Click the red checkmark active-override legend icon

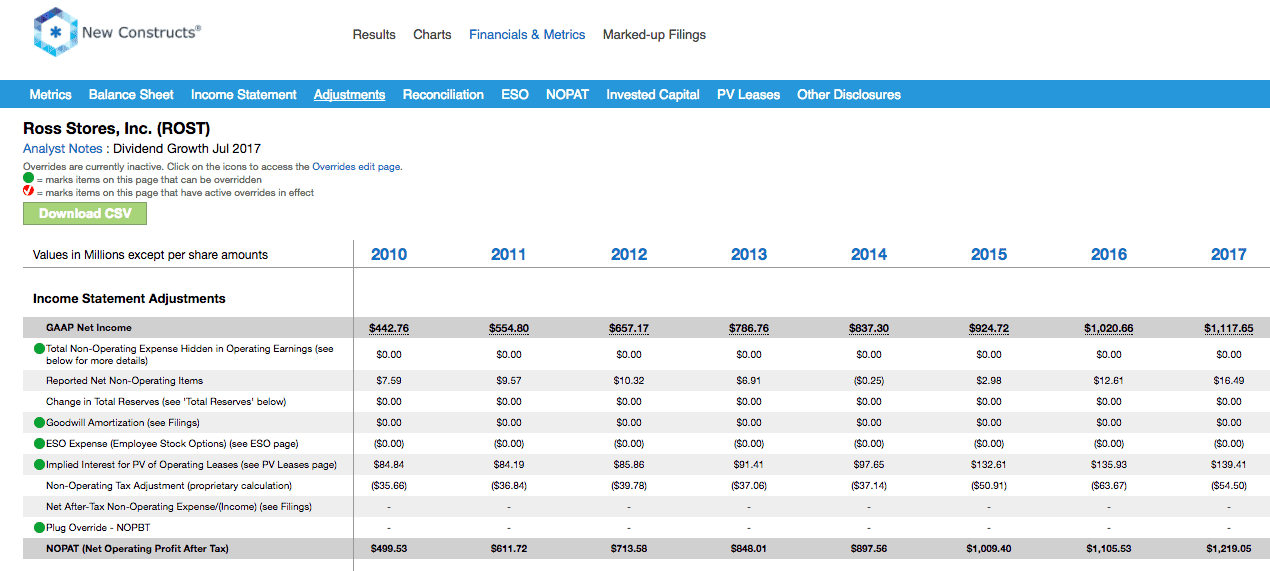pyautogui.click(x=28, y=192)
